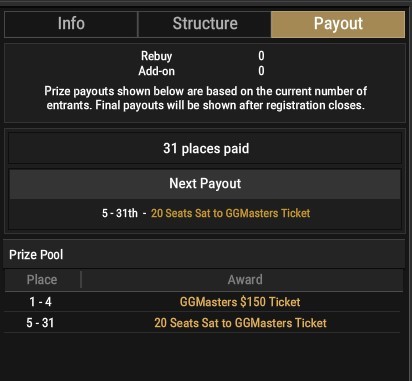412x381 pixels.
Task: Open the GGMasters $150 Ticket award
Action: pyautogui.click(x=240, y=302)
